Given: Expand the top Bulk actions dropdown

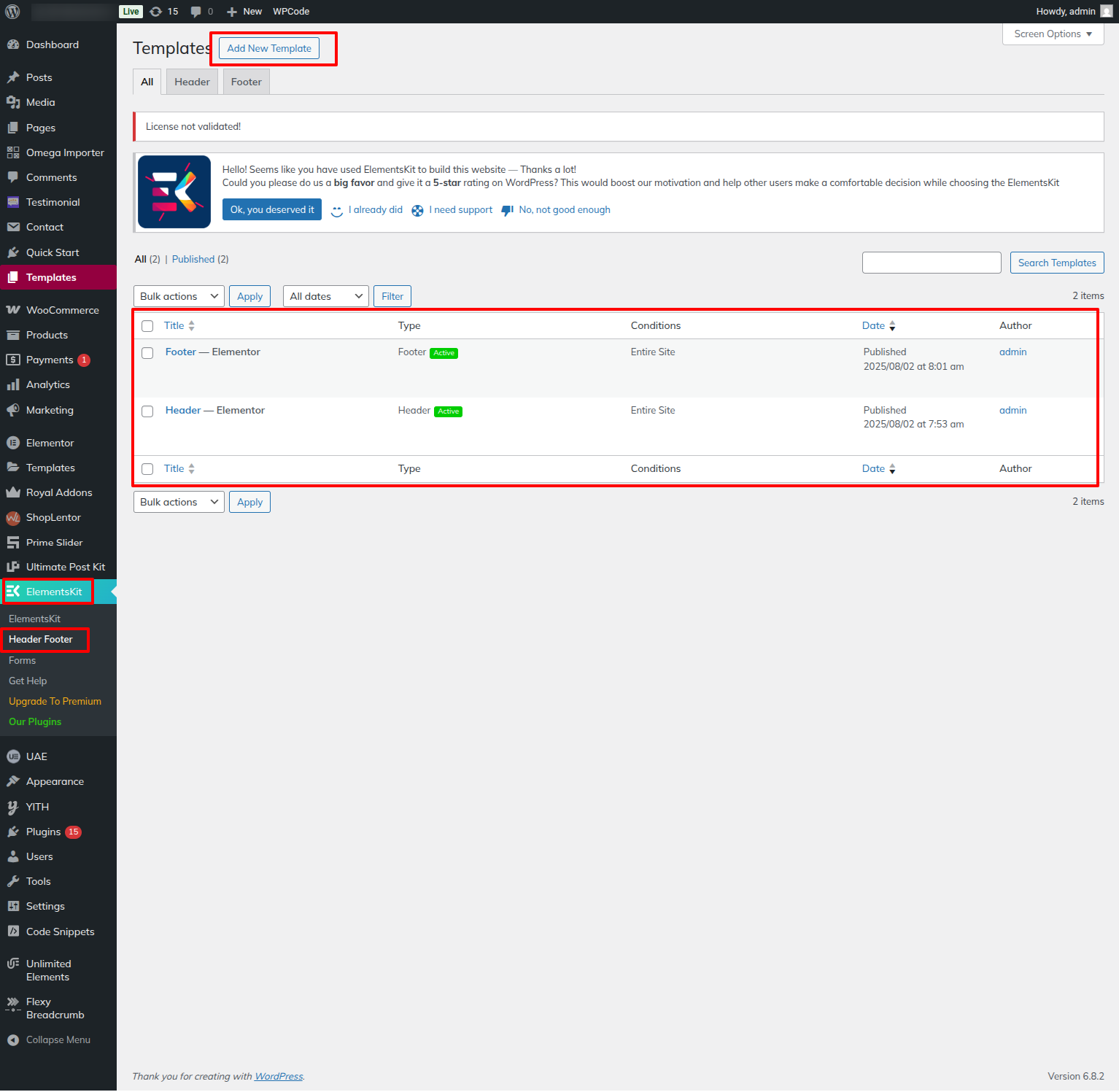Looking at the screenshot, I should (x=179, y=296).
